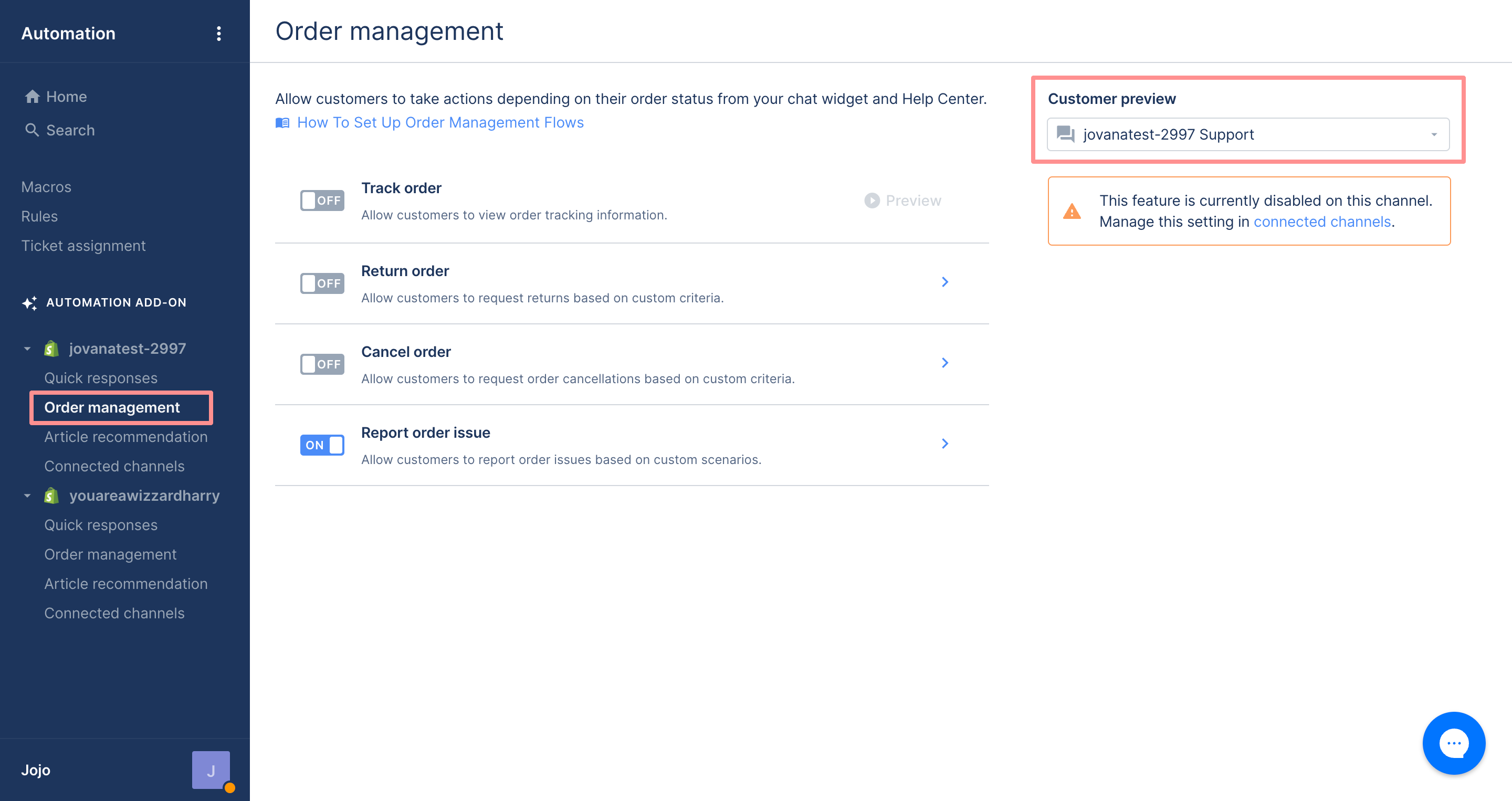1512x801 pixels.
Task: Open Article recommendation under jovanatest-2997
Action: pos(125,437)
